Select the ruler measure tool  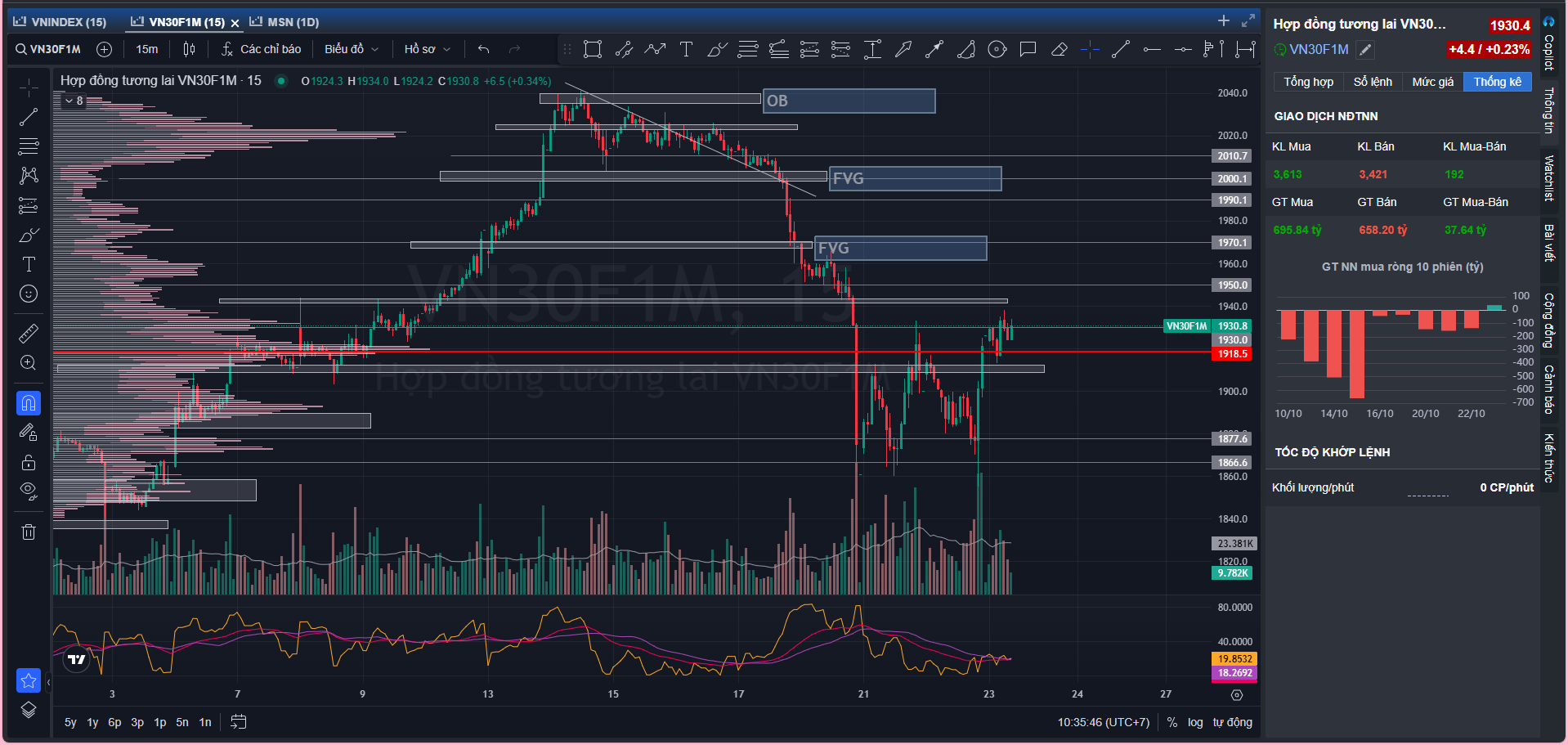(x=29, y=333)
